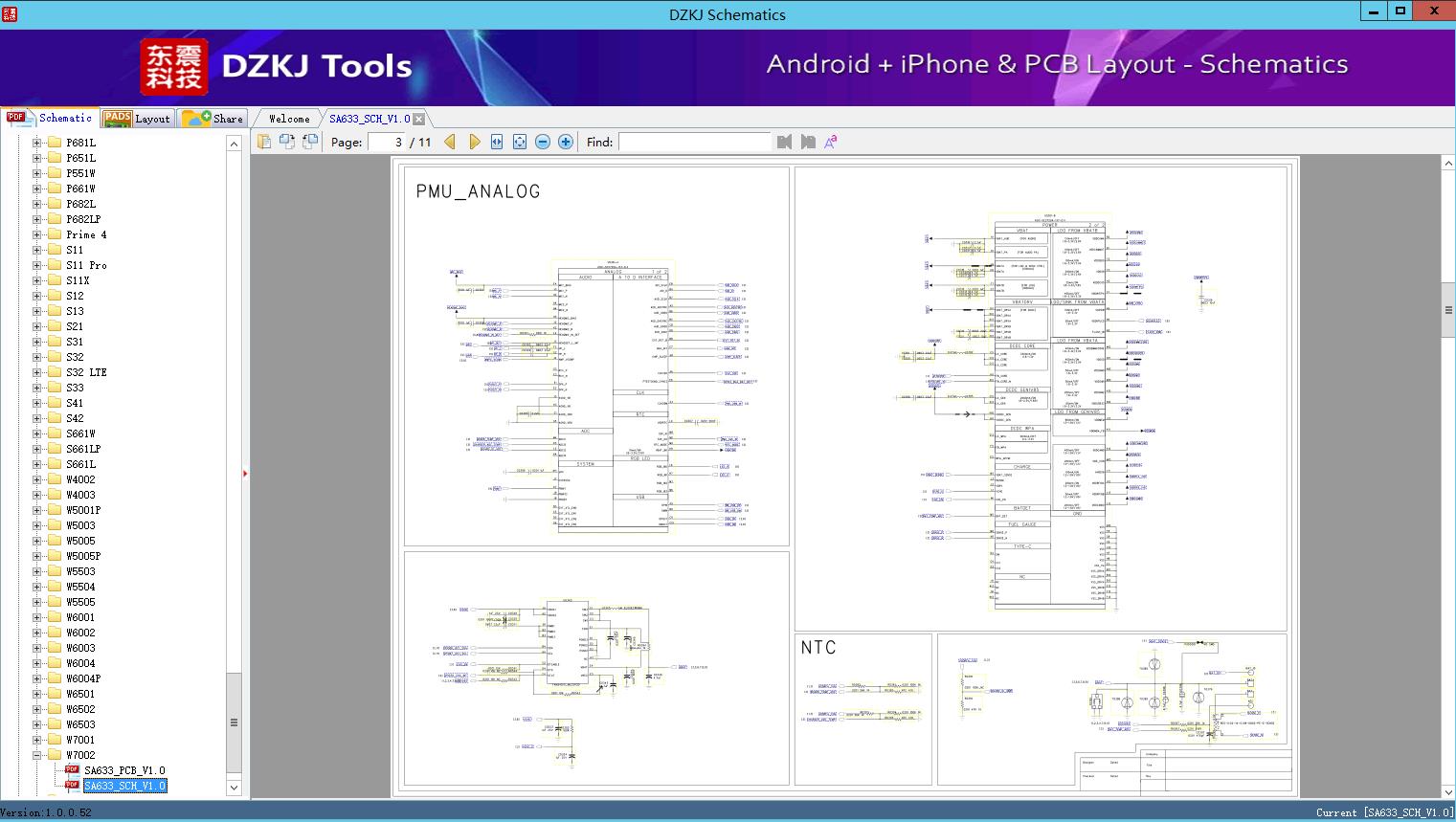Open the SA633_PCB_V1.0 file

pyautogui.click(x=123, y=770)
